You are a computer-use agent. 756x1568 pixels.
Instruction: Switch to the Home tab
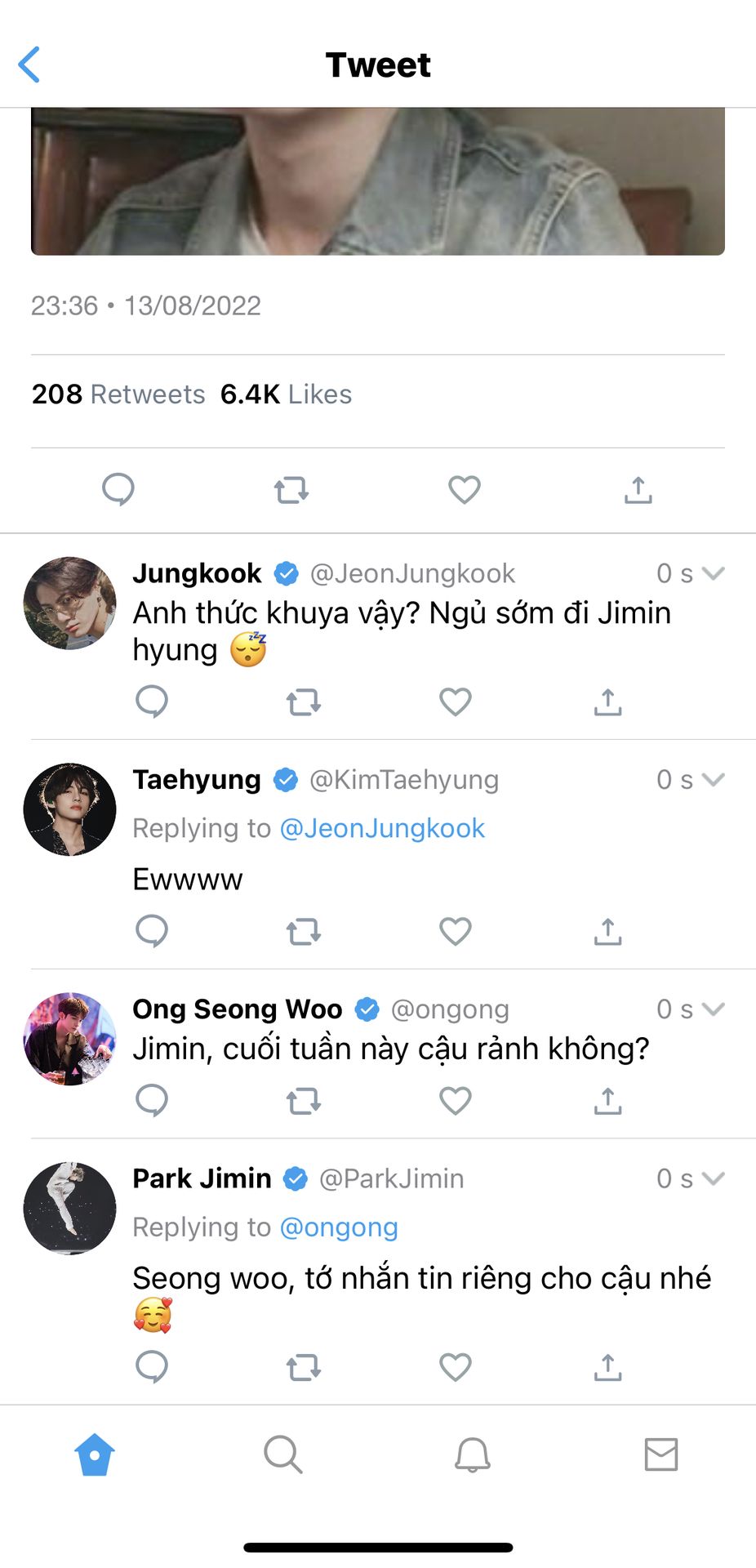tap(95, 1454)
